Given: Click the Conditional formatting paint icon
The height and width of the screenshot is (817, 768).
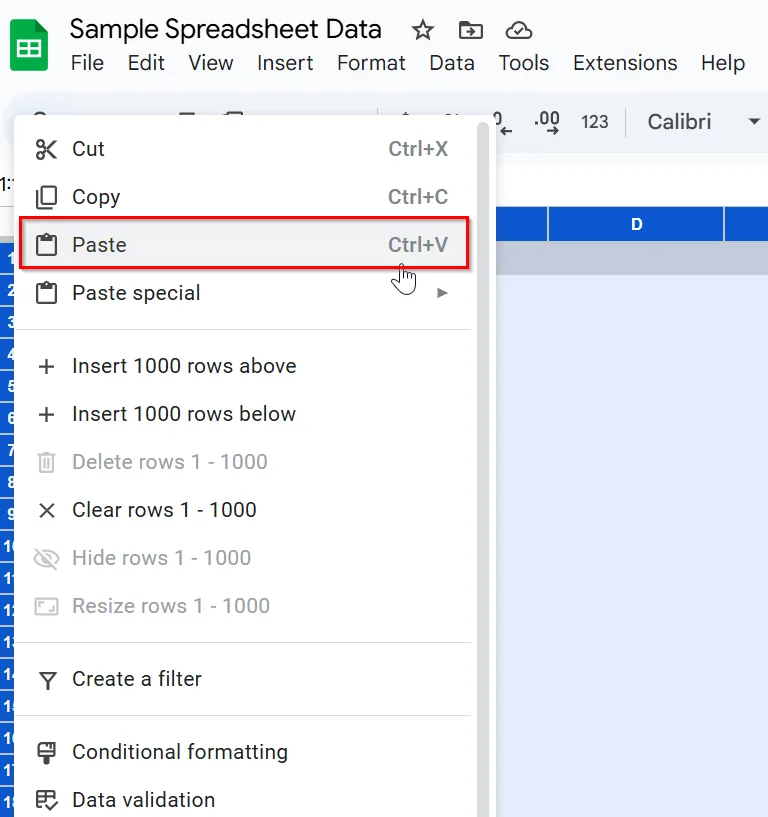Looking at the screenshot, I should click(46, 753).
